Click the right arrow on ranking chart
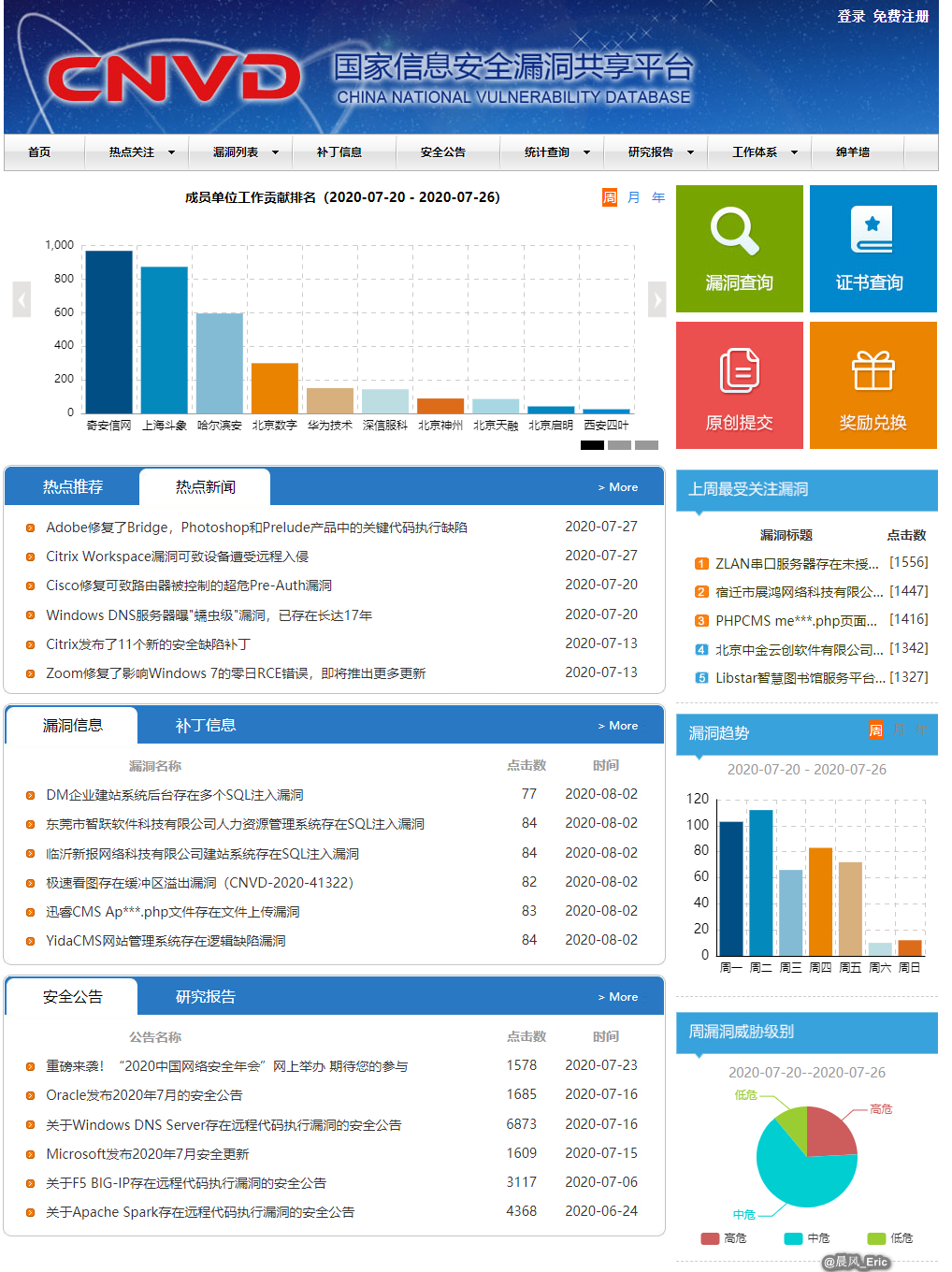 [x=656, y=300]
